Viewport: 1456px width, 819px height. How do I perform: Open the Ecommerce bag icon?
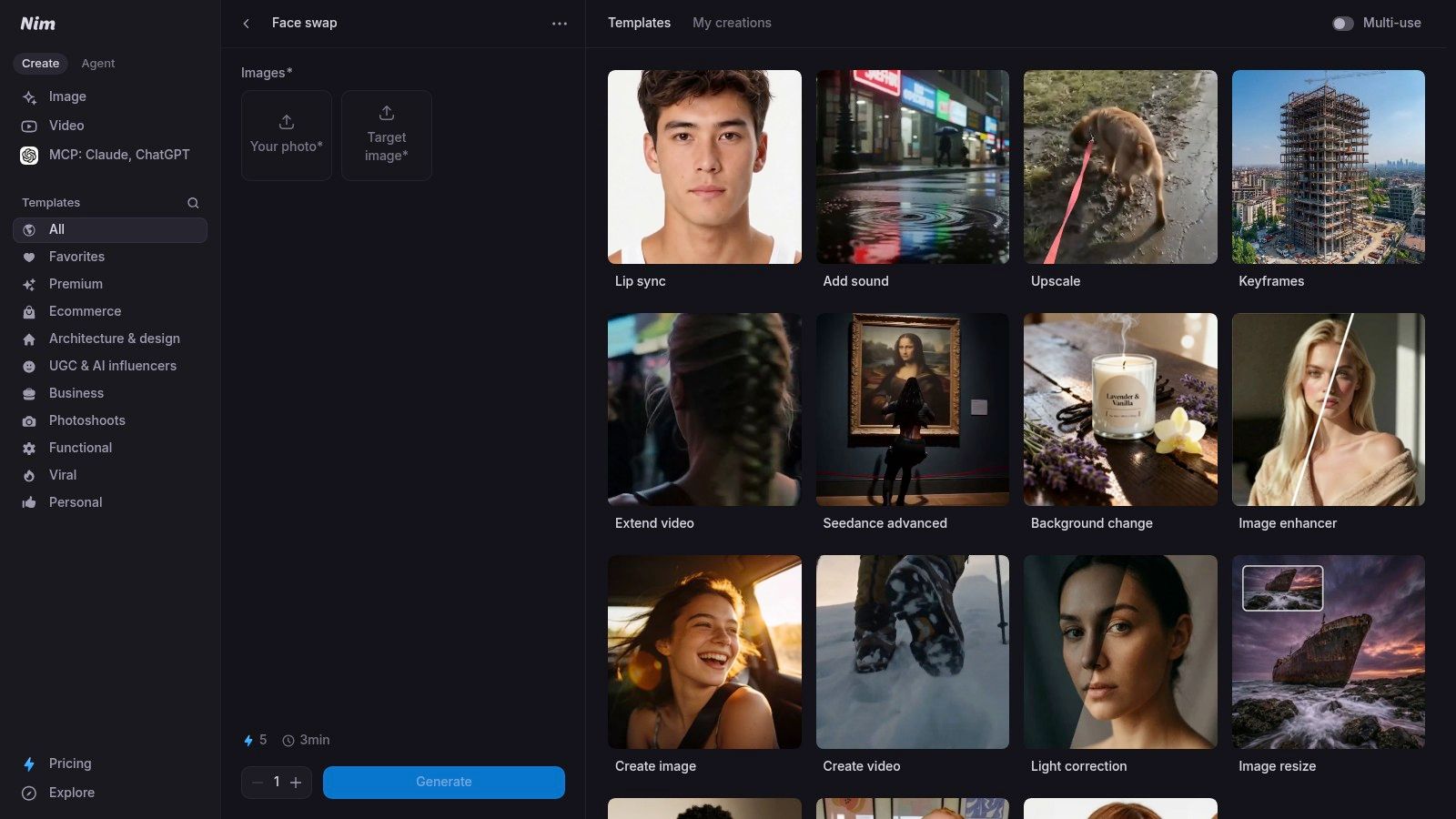tap(29, 312)
